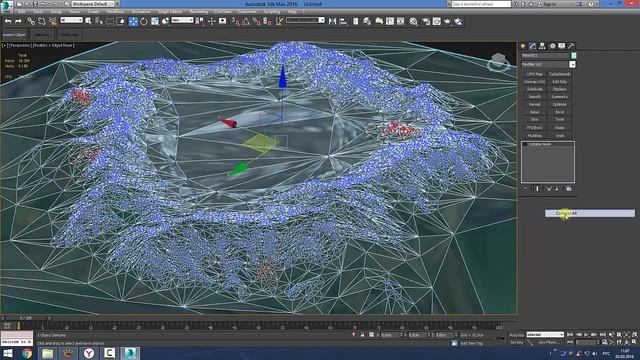Viewport: 640px width, 360px height.
Task: Click the ViewCube in the viewport
Action: (499, 62)
